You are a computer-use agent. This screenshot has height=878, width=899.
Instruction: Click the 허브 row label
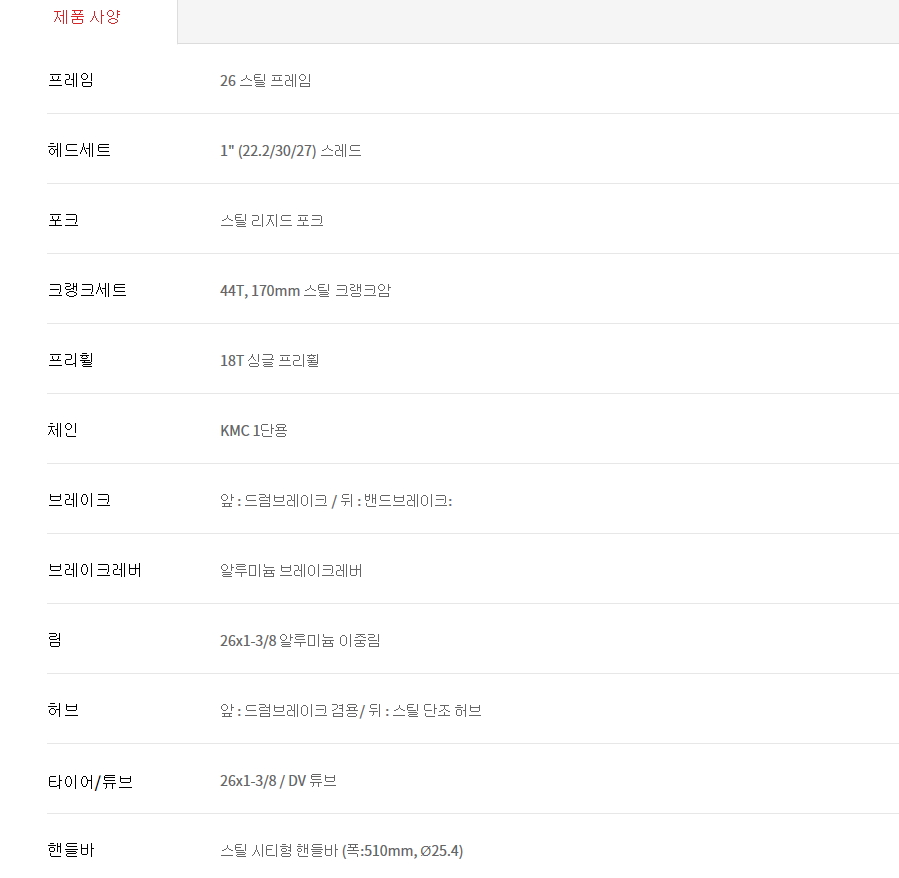point(63,710)
